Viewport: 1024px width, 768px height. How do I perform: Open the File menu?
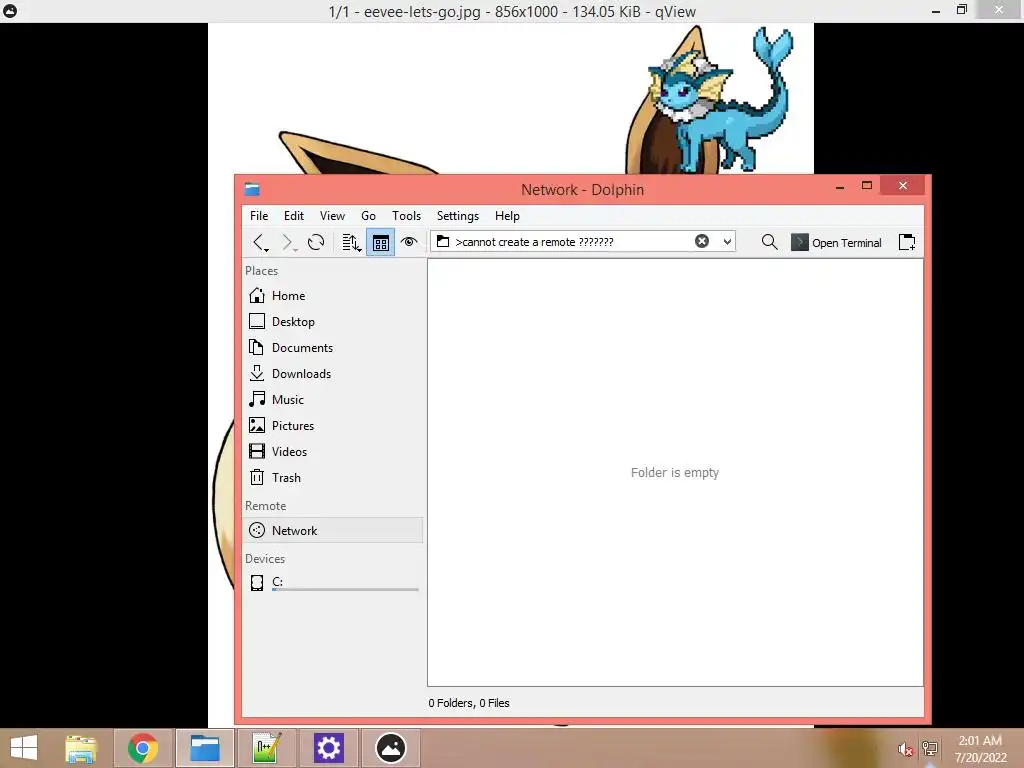(259, 216)
